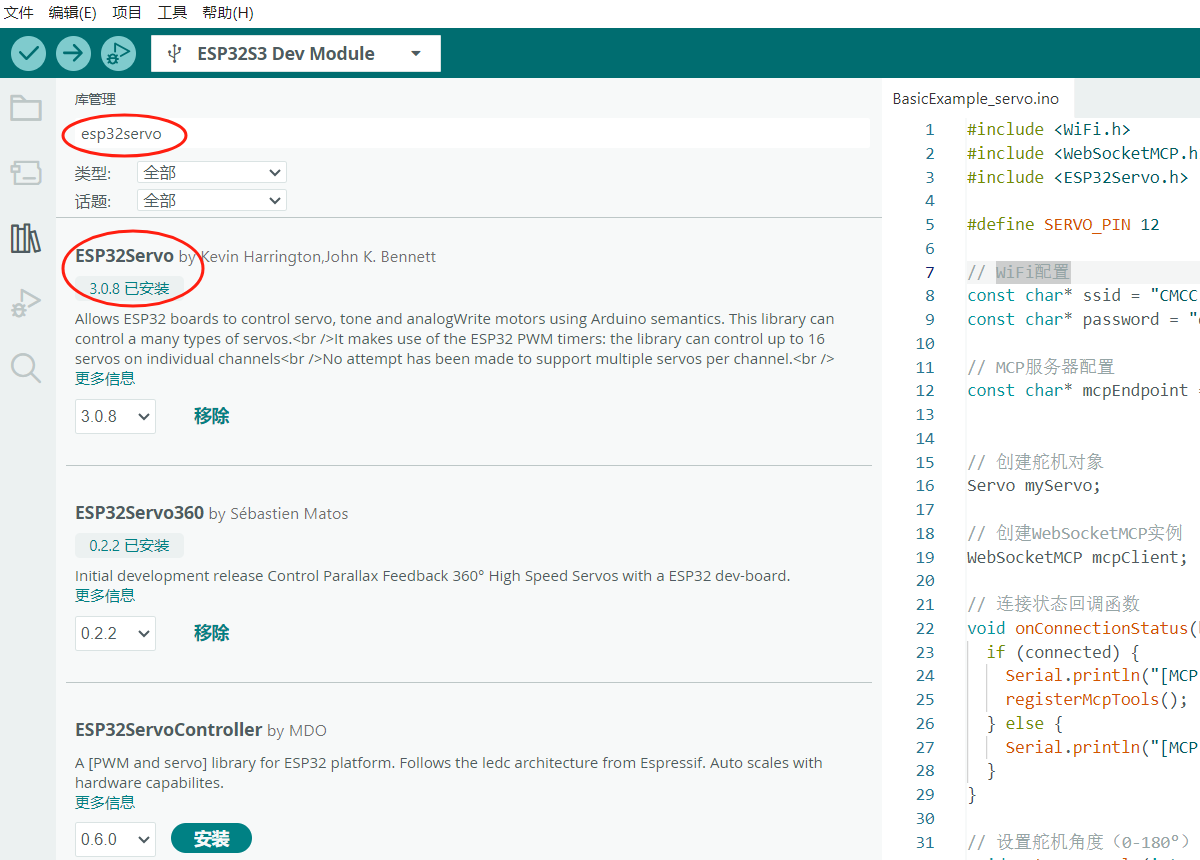Image resolution: width=1200 pixels, height=860 pixels.
Task: Select the BasicExample_servo.ino tab
Action: point(975,98)
